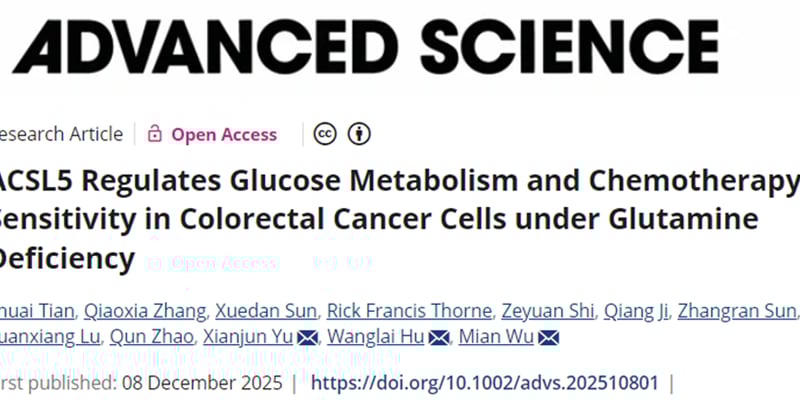Image resolution: width=800 pixels, height=400 pixels.
Task: Click the email envelope beside Xianjun Yu
Action: click(x=308, y=338)
